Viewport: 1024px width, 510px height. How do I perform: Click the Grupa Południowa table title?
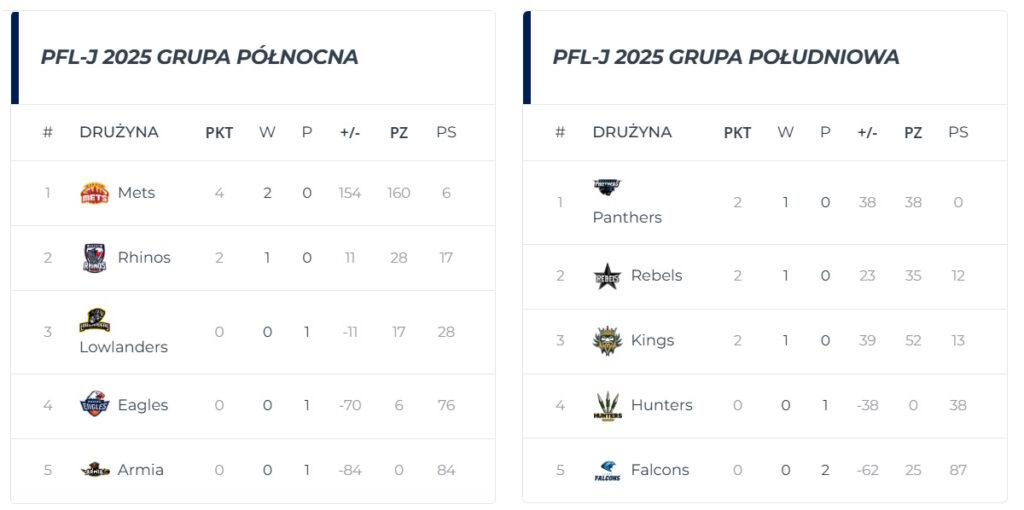(726, 57)
